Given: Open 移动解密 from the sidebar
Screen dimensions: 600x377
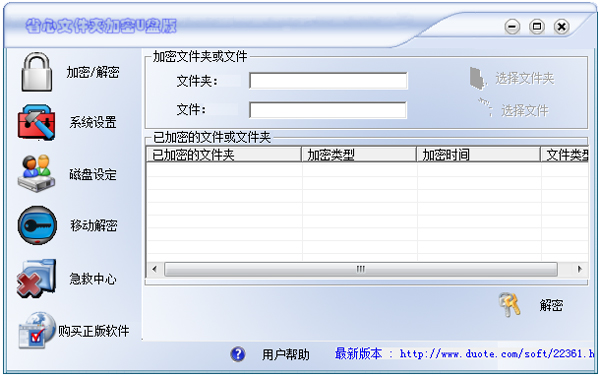Looking at the screenshot, I should click(94, 225).
